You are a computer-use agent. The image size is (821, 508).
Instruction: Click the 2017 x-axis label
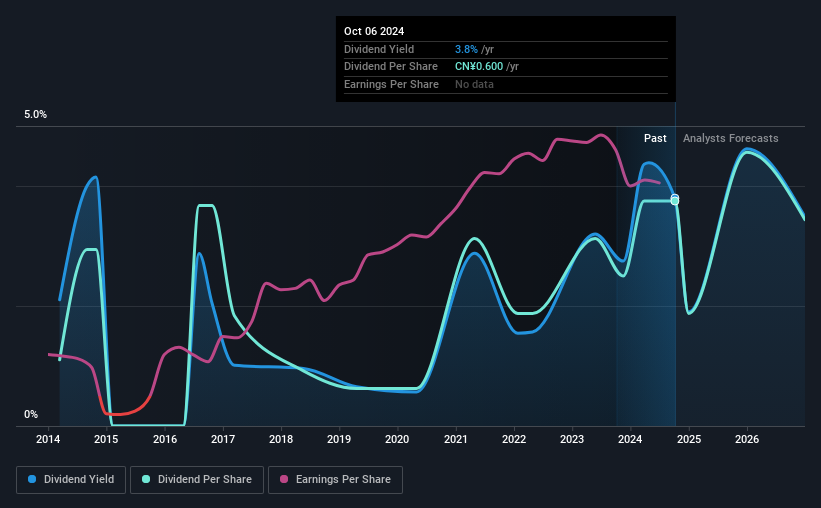[223, 439]
